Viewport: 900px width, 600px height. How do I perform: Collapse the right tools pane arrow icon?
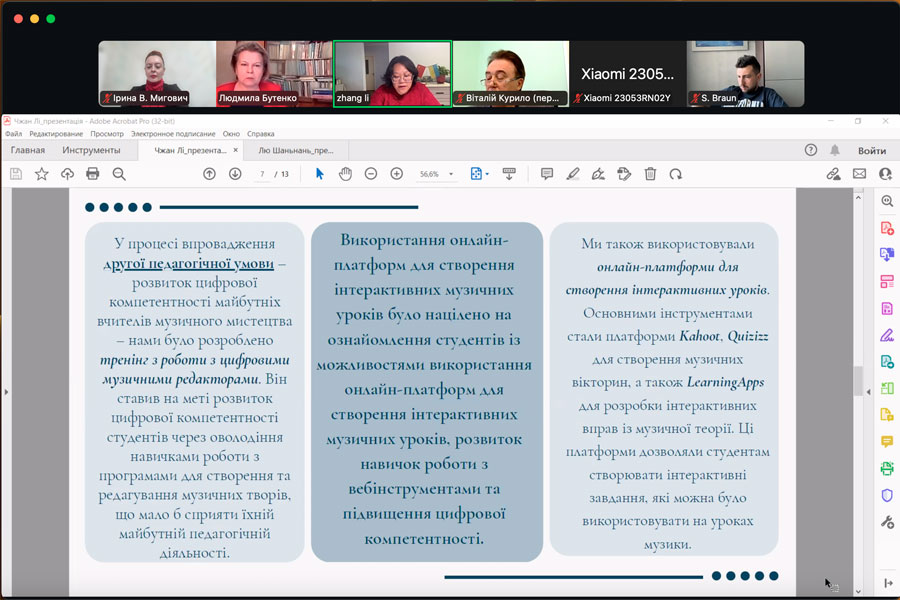click(888, 583)
